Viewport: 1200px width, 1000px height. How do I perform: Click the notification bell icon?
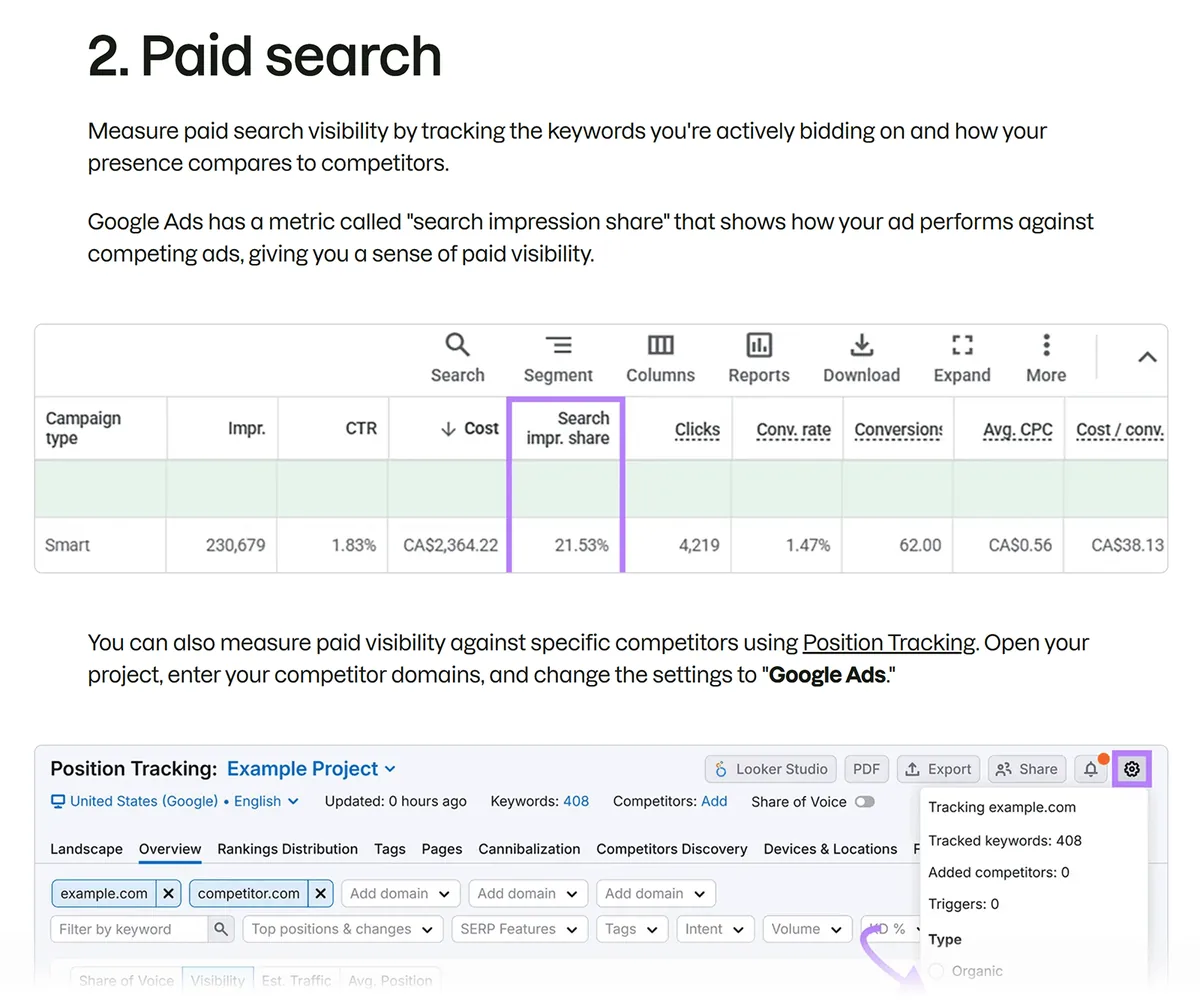(1091, 769)
